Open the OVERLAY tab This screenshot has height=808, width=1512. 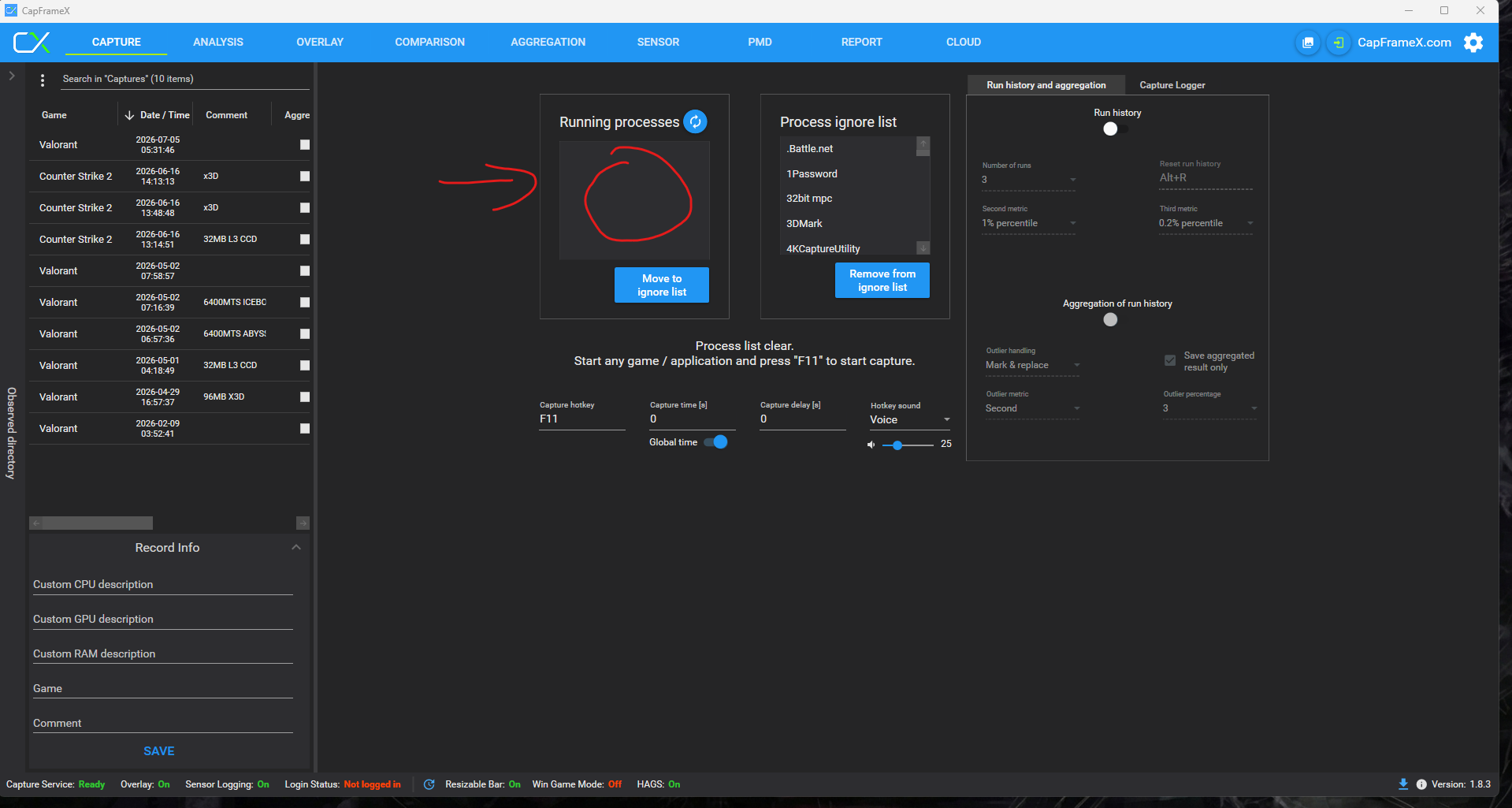click(x=320, y=43)
